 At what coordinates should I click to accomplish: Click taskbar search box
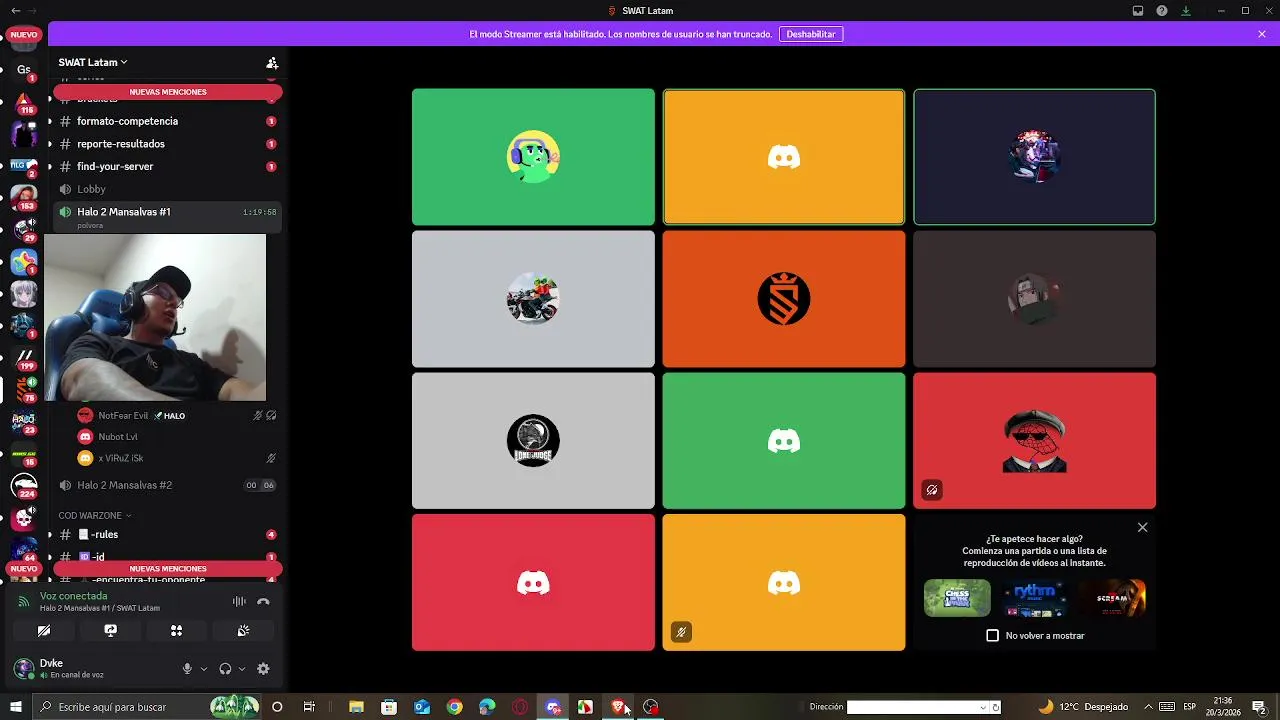[147, 707]
